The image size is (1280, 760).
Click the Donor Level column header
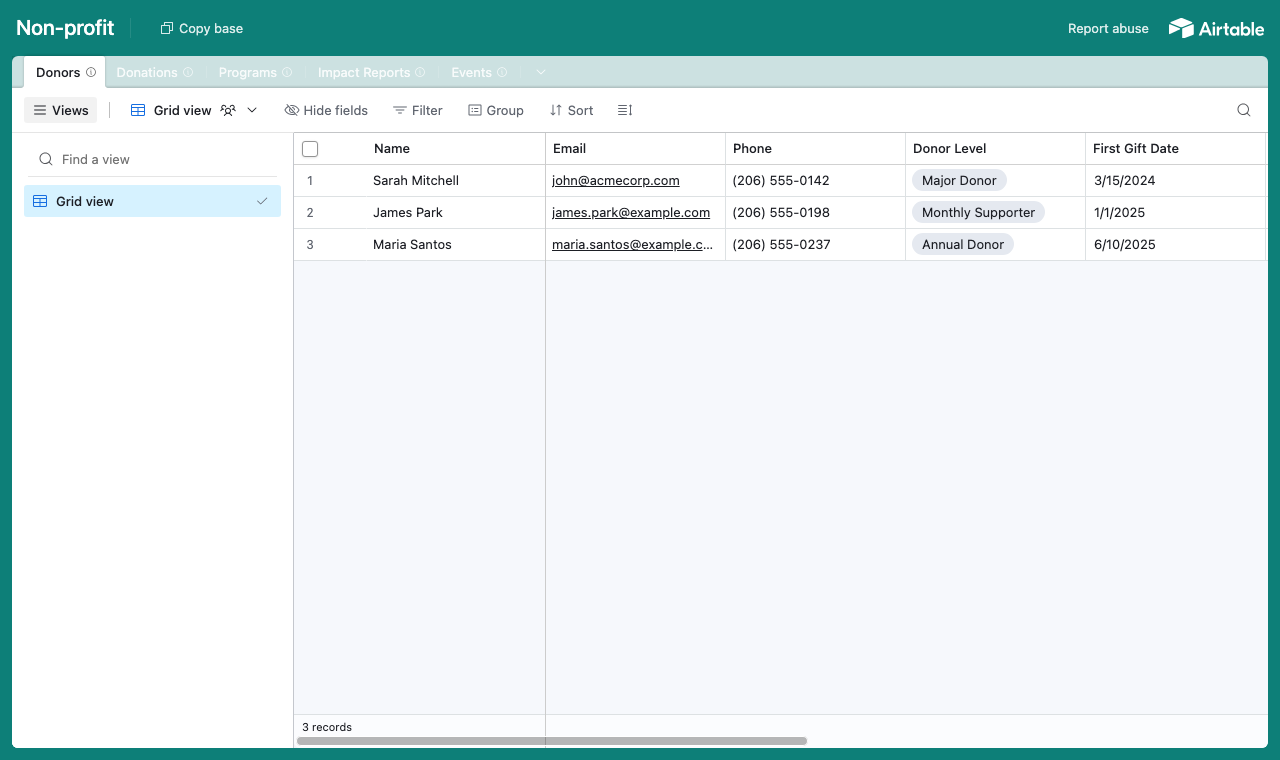(x=995, y=149)
